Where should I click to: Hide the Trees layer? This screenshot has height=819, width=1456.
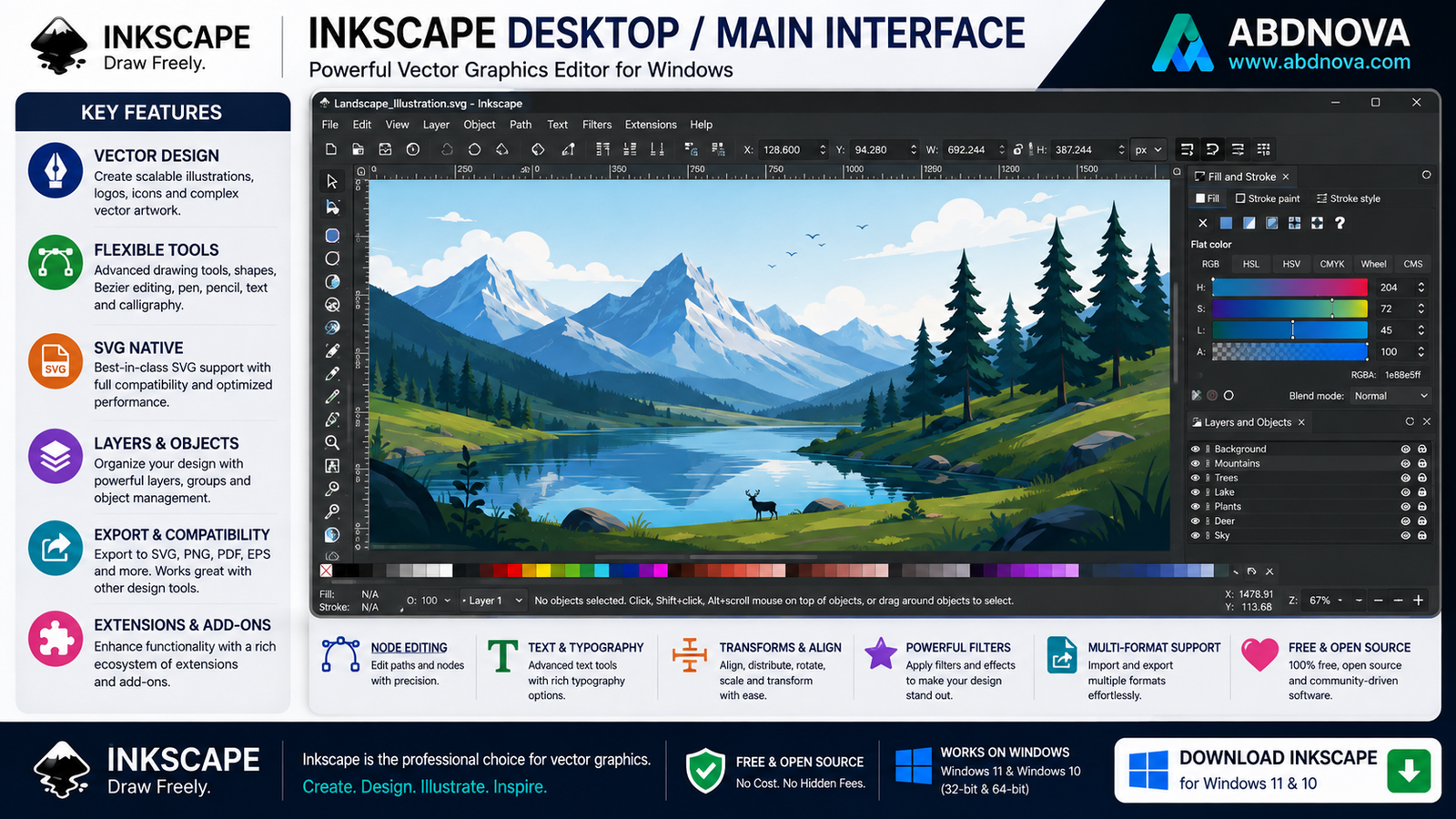tap(1196, 478)
